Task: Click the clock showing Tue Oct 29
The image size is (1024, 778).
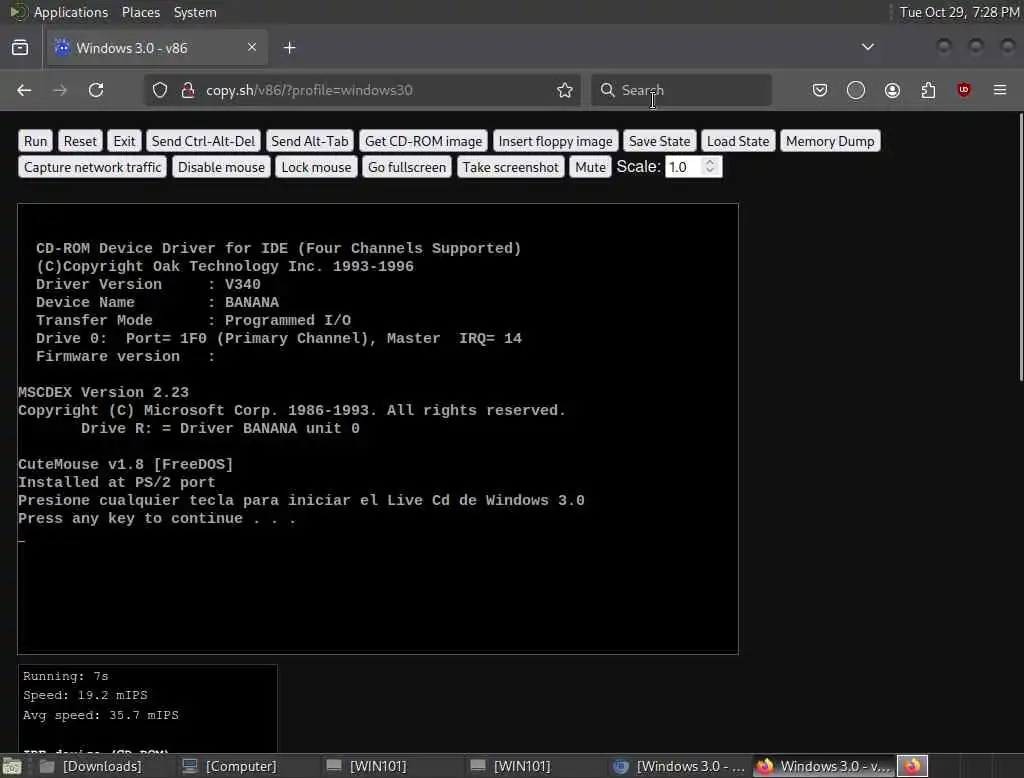Action: click(x=959, y=12)
